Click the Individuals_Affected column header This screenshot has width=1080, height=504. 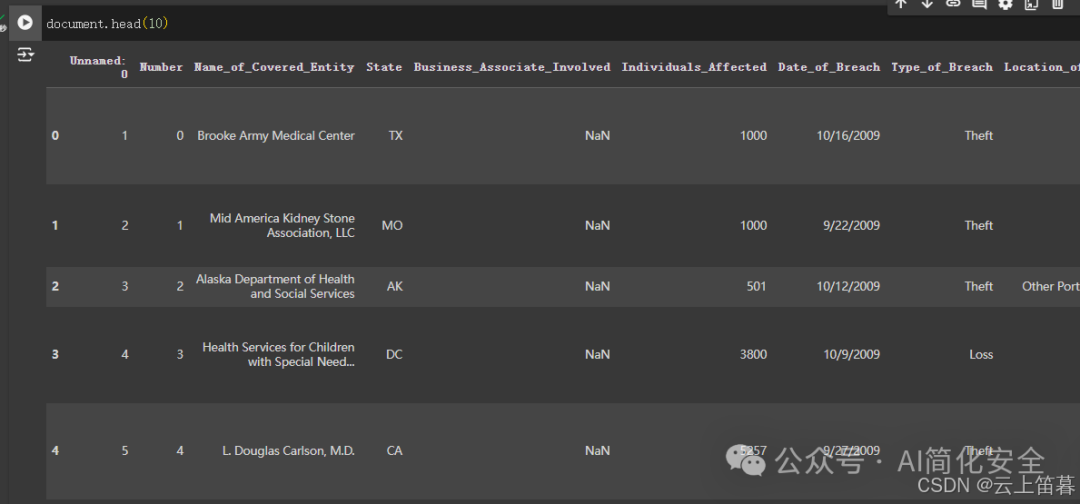[694, 67]
